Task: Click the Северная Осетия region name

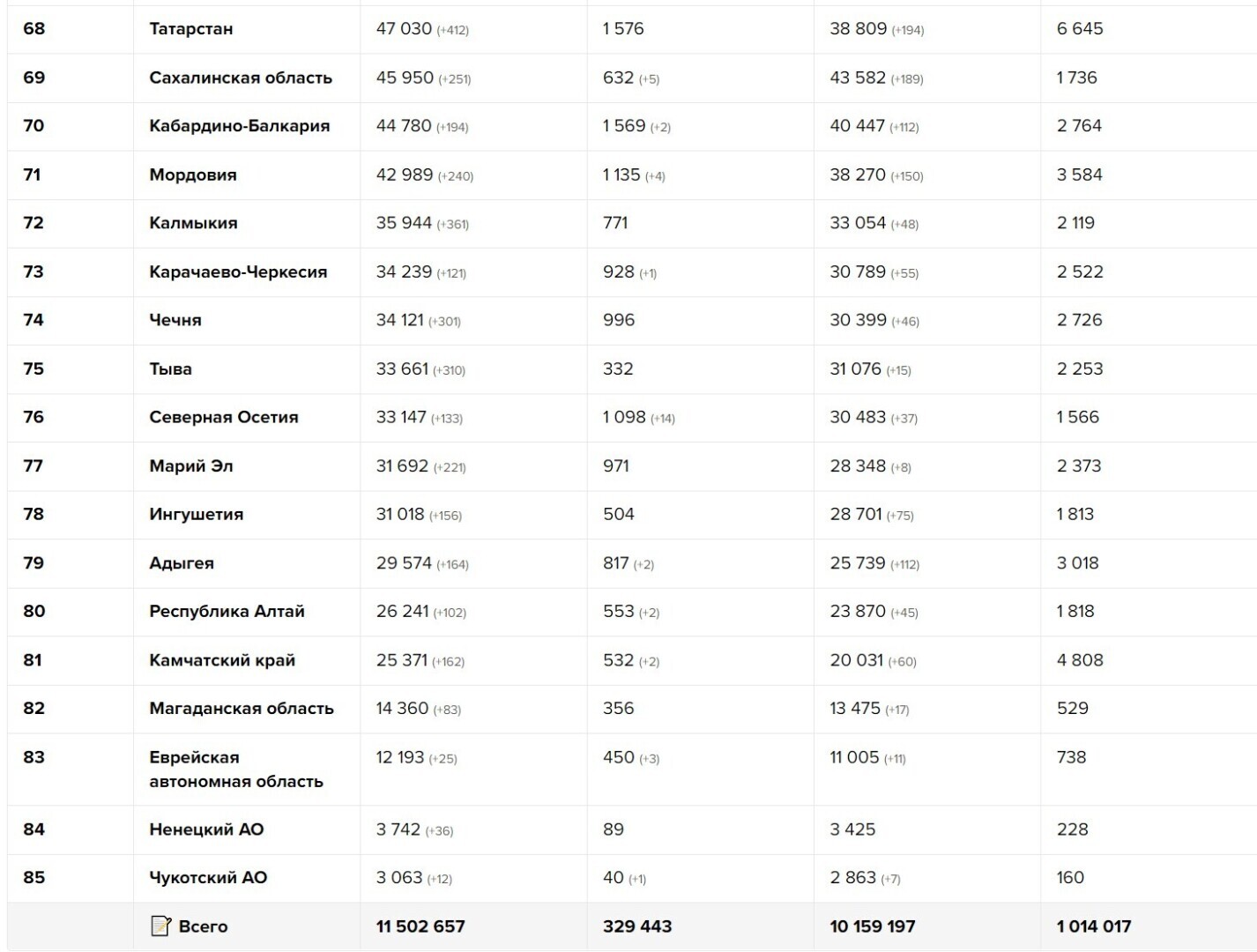Action: tap(224, 417)
